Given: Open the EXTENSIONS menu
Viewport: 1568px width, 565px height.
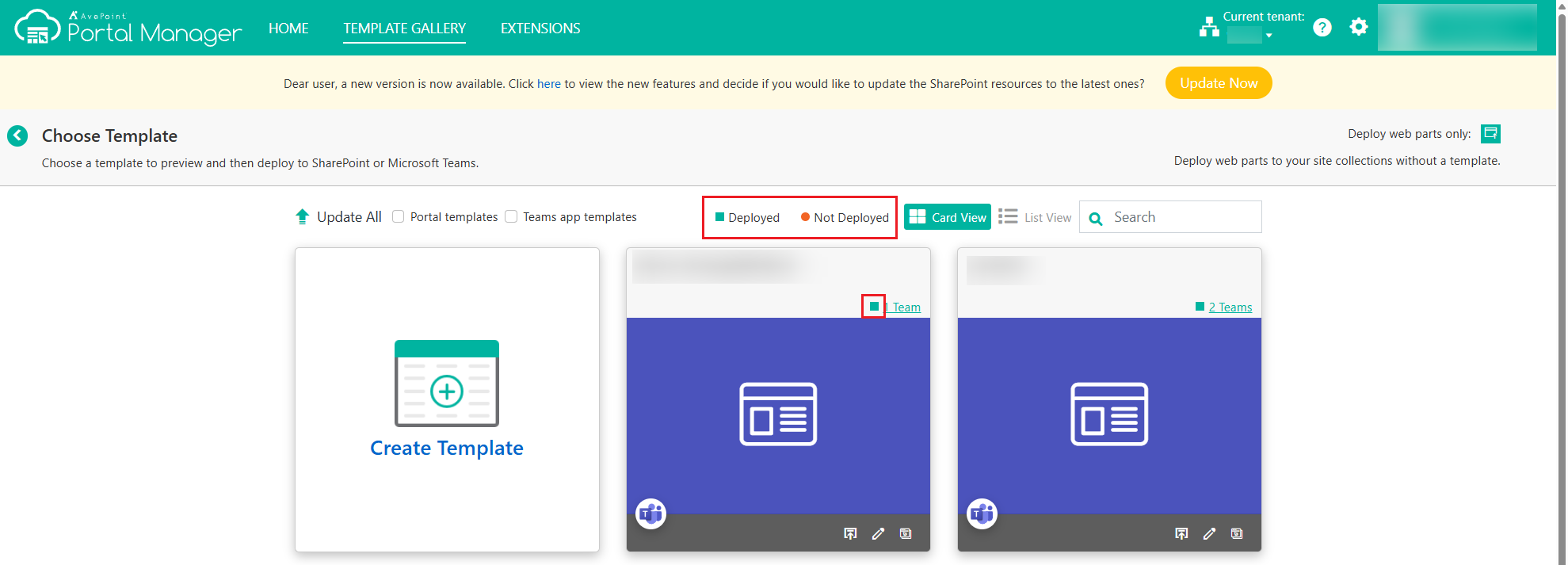Looking at the screenshot, I should point(540,29).
